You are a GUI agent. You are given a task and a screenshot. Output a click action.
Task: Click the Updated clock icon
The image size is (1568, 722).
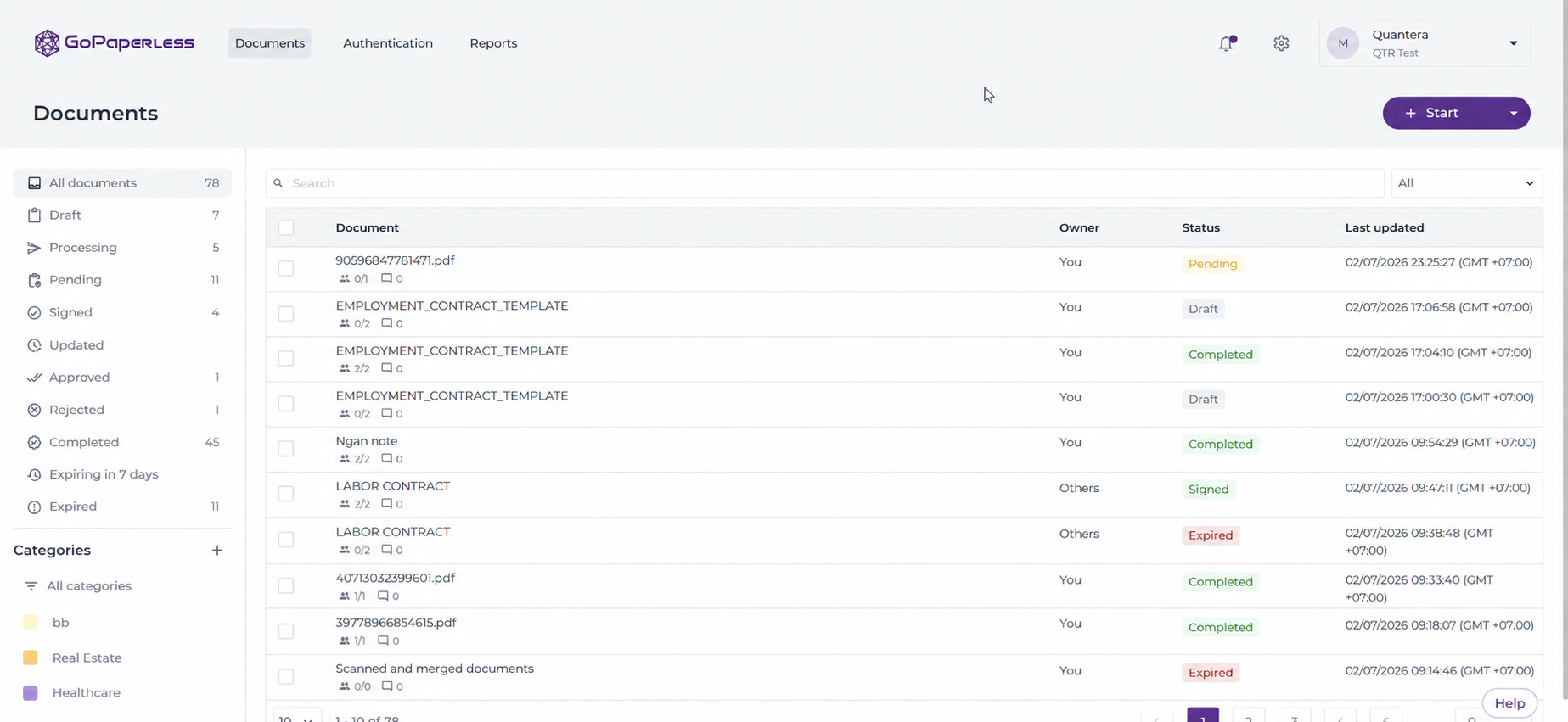click(x=34, y=345)
